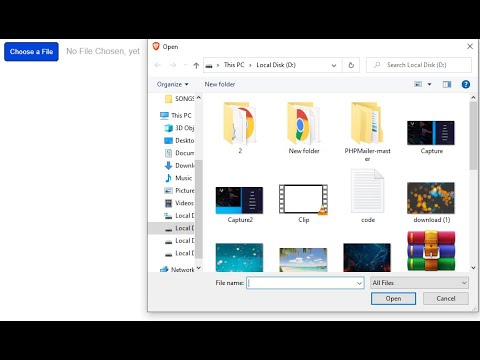Select the dark blue network picture thumbnail
The image size is (480, 360).
[x=367, y=257]
